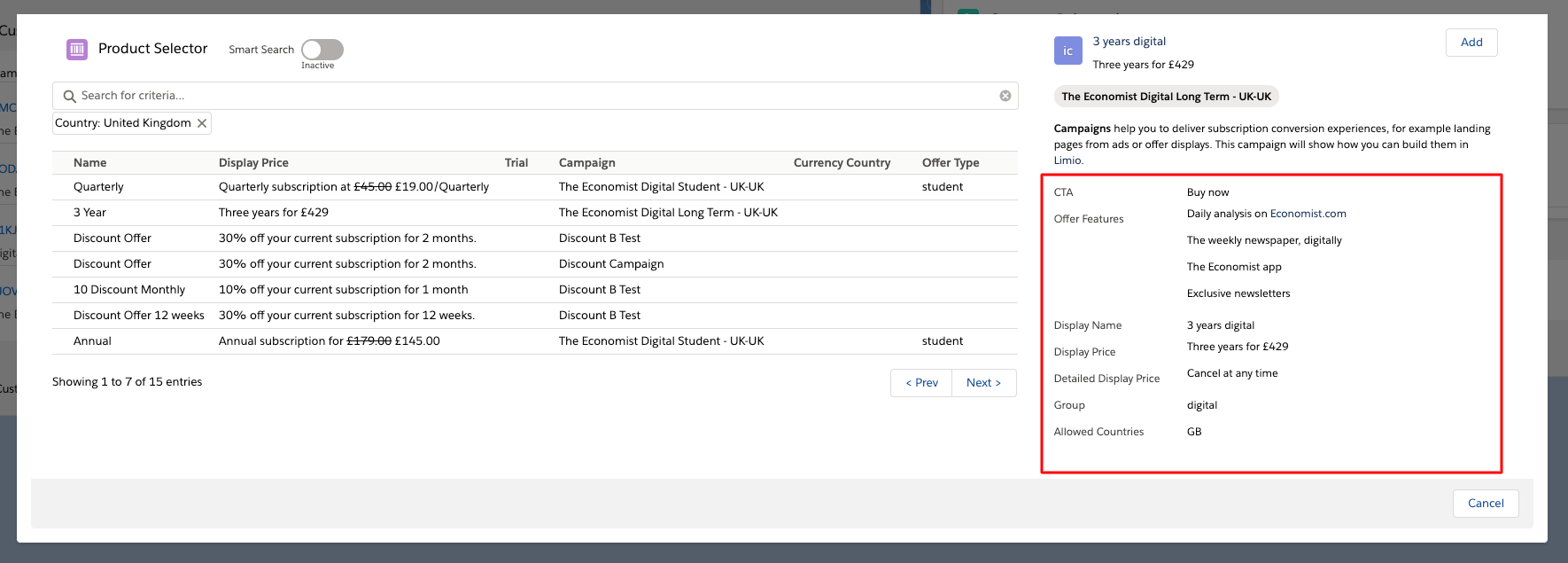Click the Display Name '3 years digital' value
Screen dimensions: 1568x563
pyautogui.click(x=1221, y=325)
